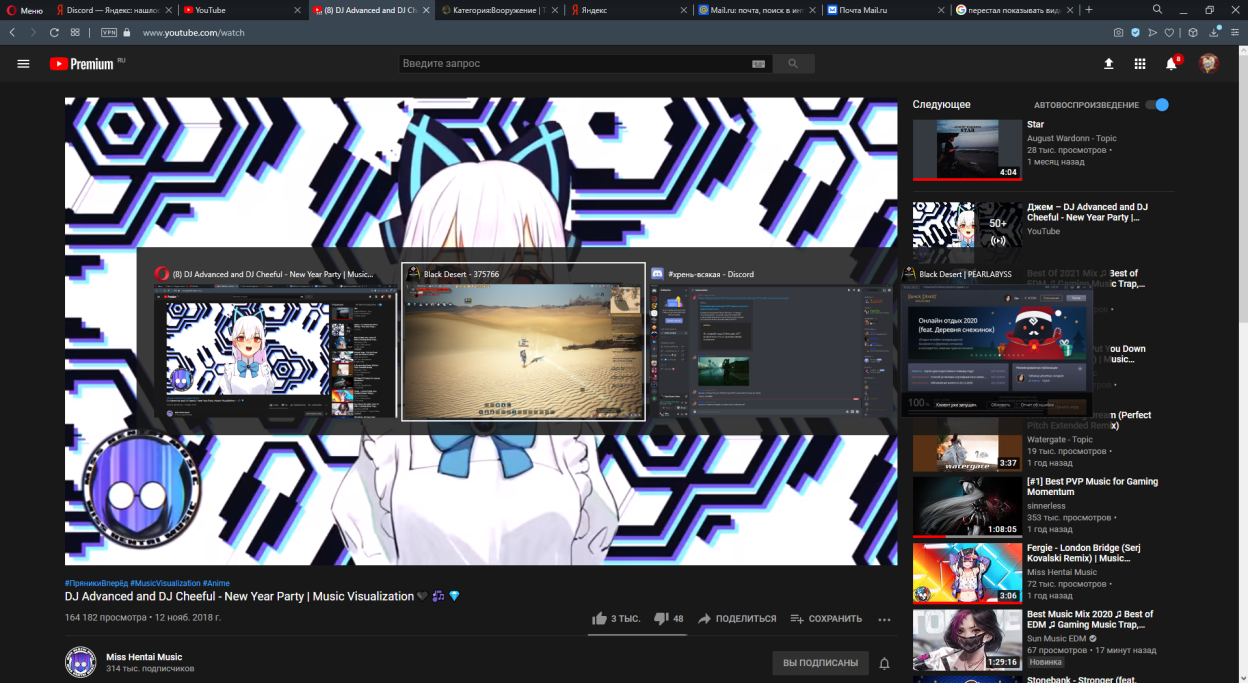Open the YouTube apps grid icon
This screenshot has height=683, width=1248.
[x=1139, y=63]
